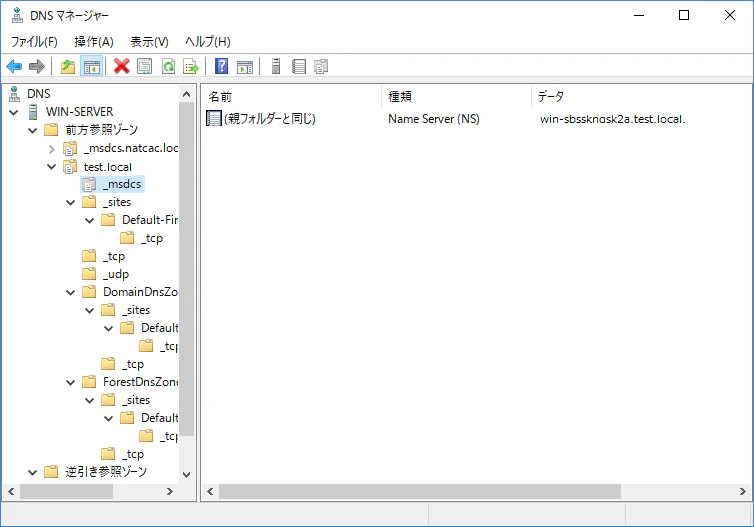
Task: Refresh the view with green arrow icon
Action: click(x=168, y=66)
